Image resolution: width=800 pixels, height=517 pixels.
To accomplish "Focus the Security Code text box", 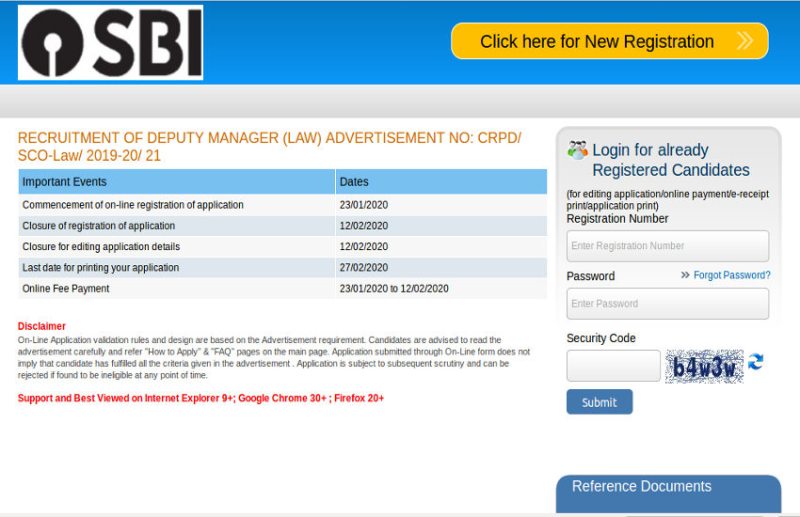I will click(613, 366).
